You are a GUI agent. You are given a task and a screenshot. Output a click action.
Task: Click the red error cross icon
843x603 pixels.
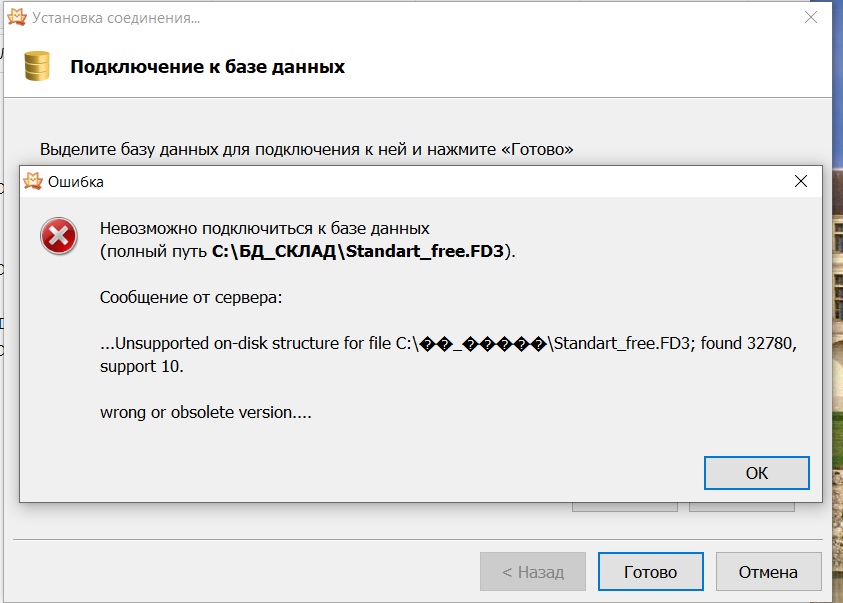pos(59,236)
